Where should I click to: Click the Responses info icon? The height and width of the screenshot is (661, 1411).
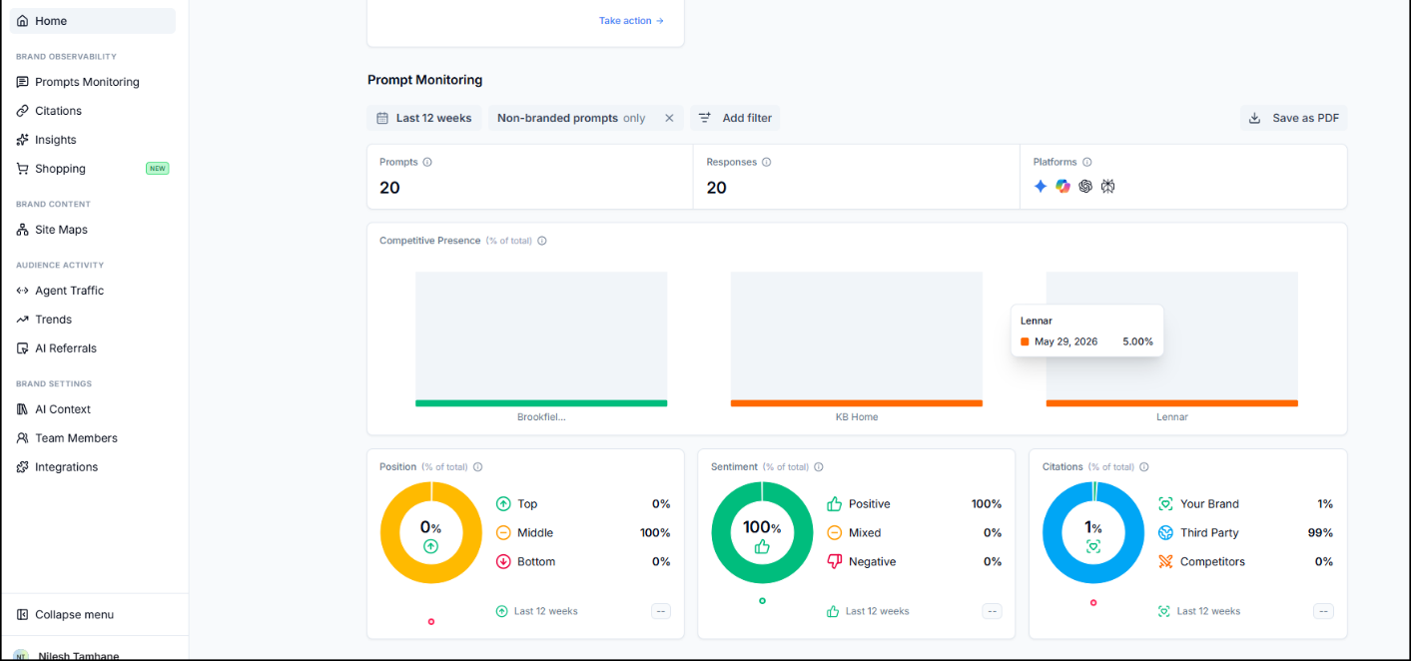pyautogui.click(x=767, y=162)
